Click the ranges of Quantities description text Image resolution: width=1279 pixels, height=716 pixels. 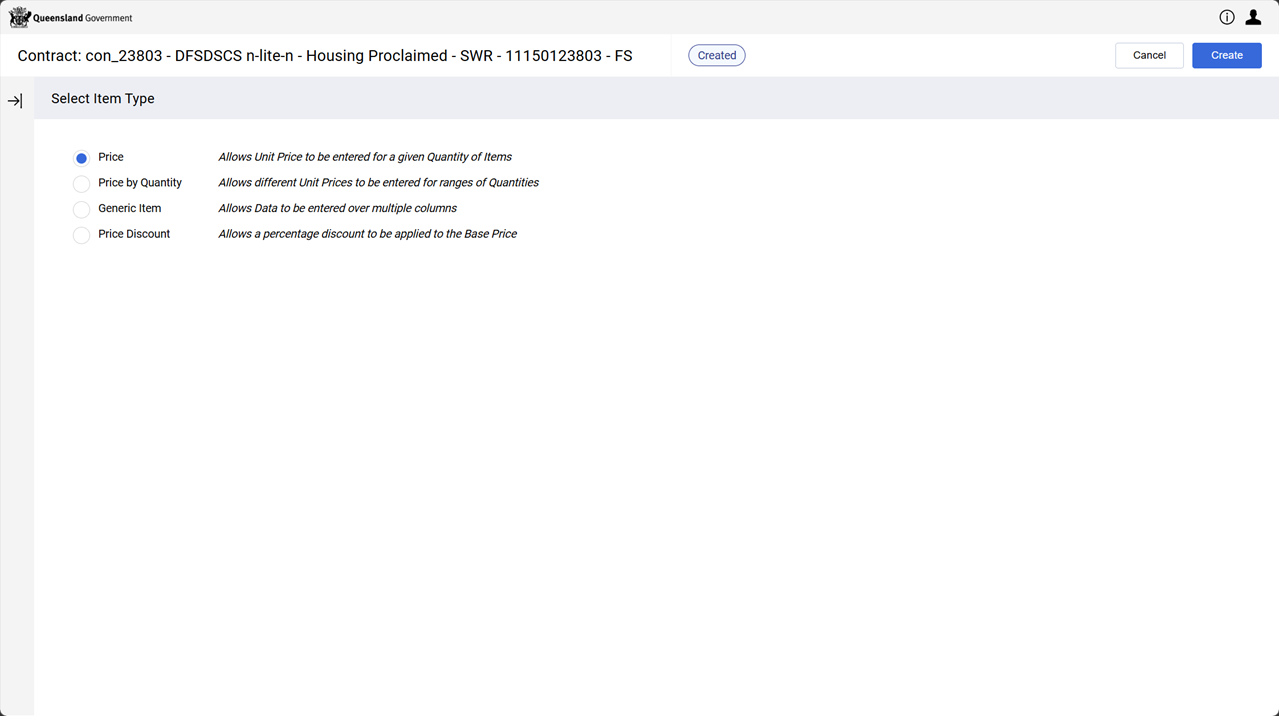(x=379, y=183)
